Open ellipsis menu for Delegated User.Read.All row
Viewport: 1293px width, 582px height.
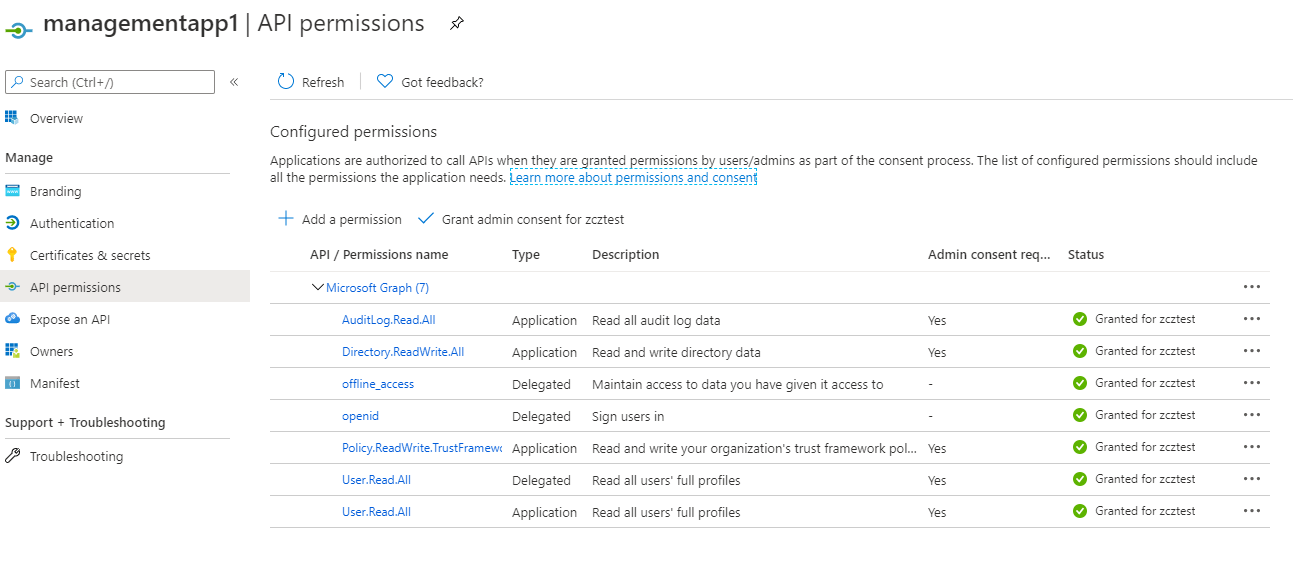coord(1251,479)
